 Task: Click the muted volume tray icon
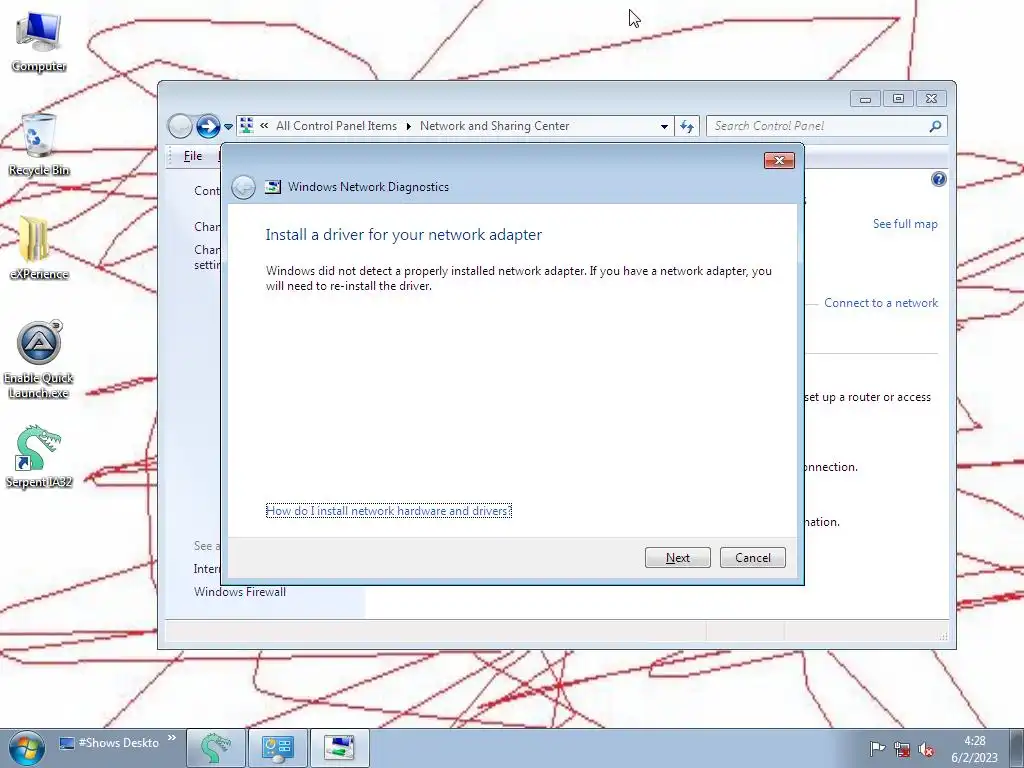(x=925, y=748)
